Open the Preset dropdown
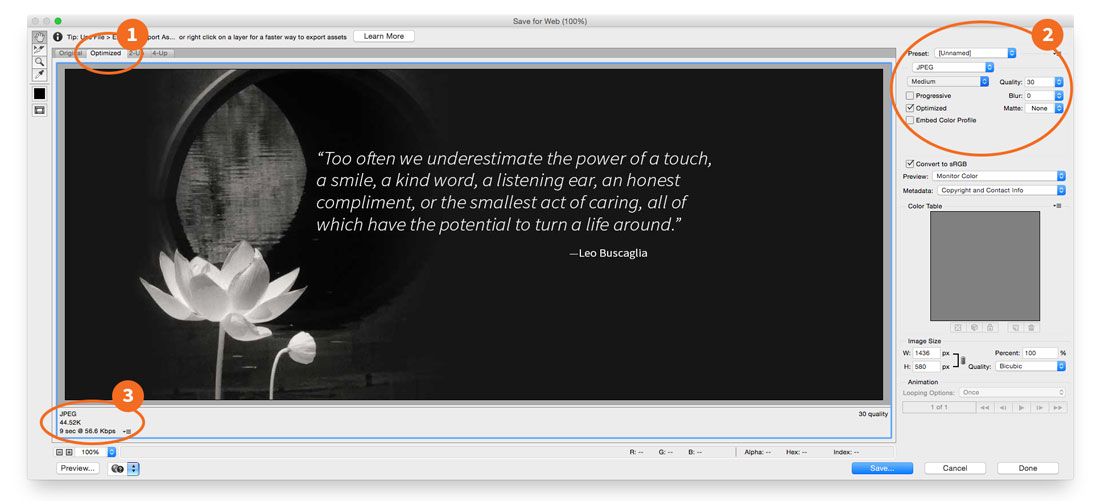1100x501 pixels. point(975,53)
